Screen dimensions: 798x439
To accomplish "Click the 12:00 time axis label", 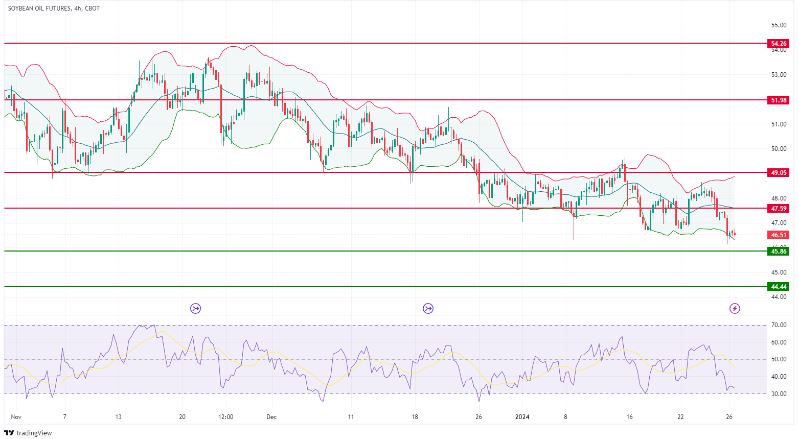I will [223, 414].
